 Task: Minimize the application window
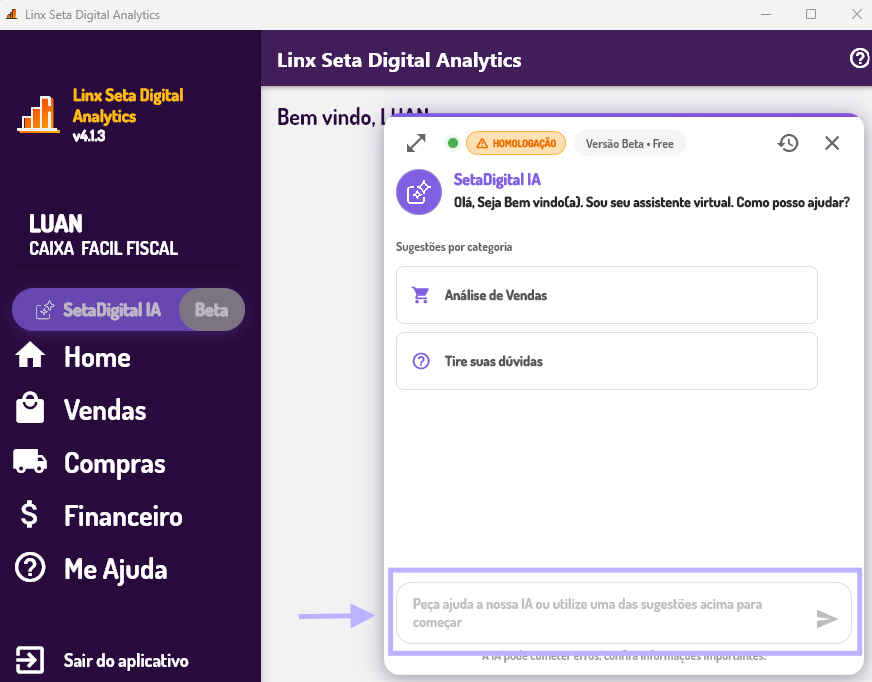(766, 14)
